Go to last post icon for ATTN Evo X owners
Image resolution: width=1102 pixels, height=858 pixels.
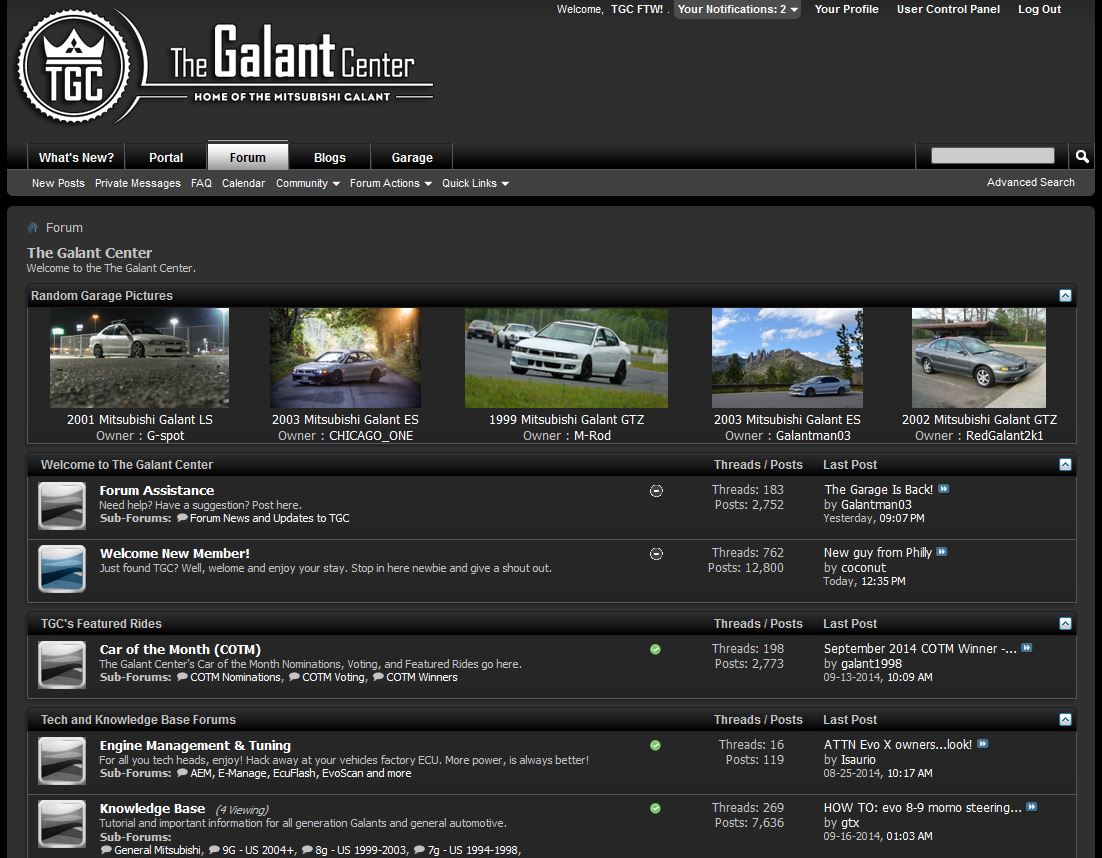[983, 743]
